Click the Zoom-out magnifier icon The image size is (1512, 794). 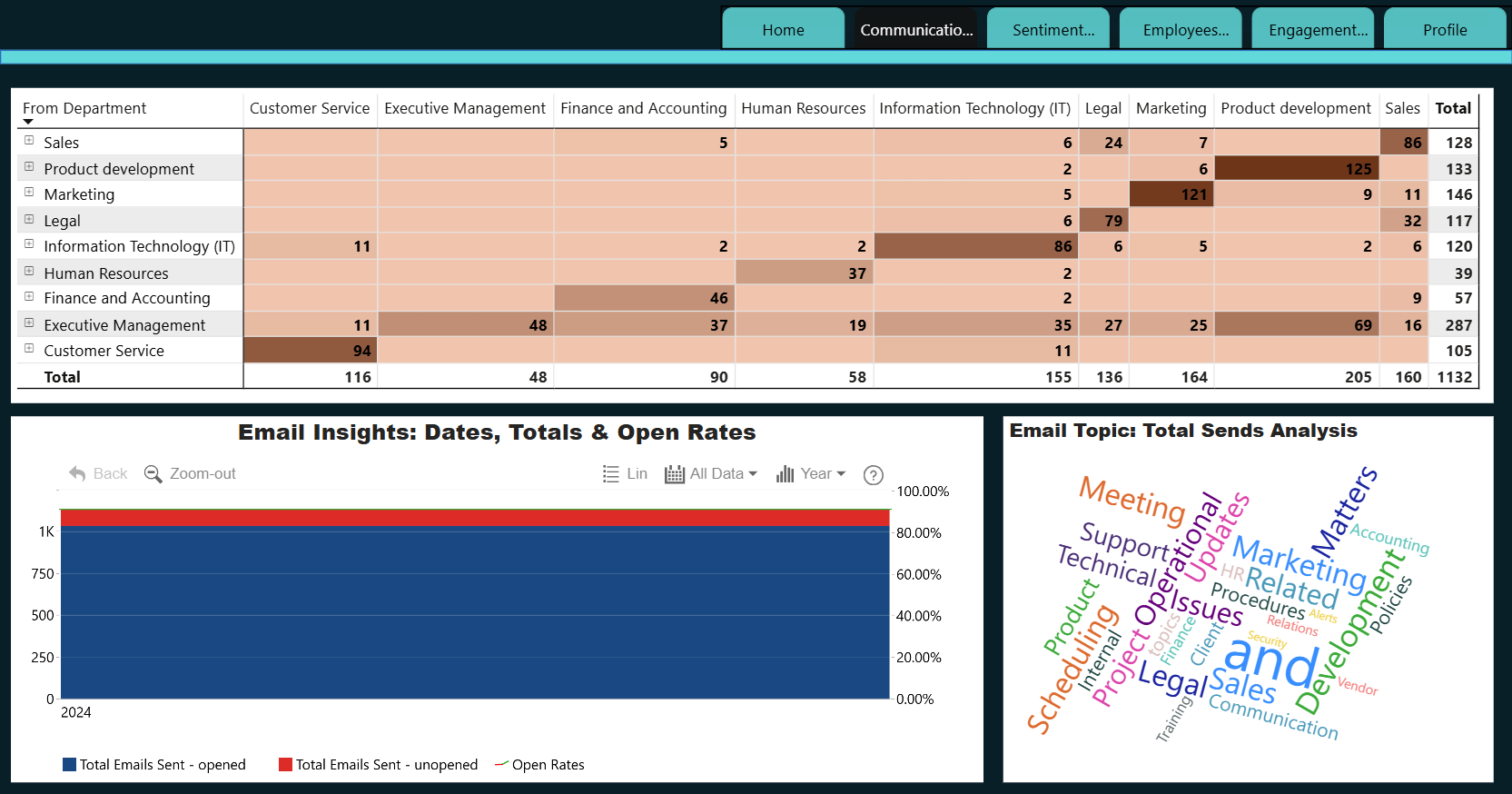coord(153,474)
